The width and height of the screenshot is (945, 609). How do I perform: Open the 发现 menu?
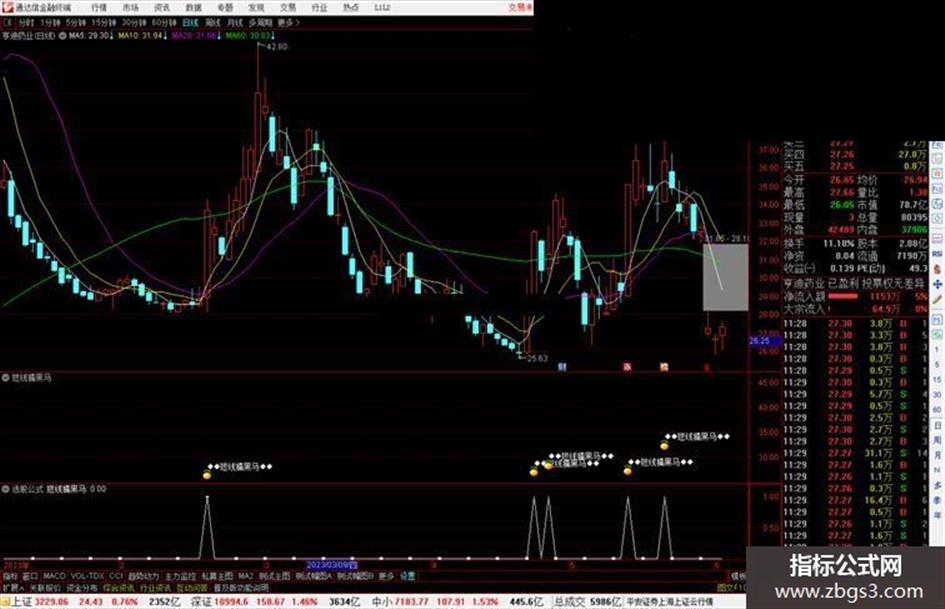pyautogui.click(x=256, y=7)
